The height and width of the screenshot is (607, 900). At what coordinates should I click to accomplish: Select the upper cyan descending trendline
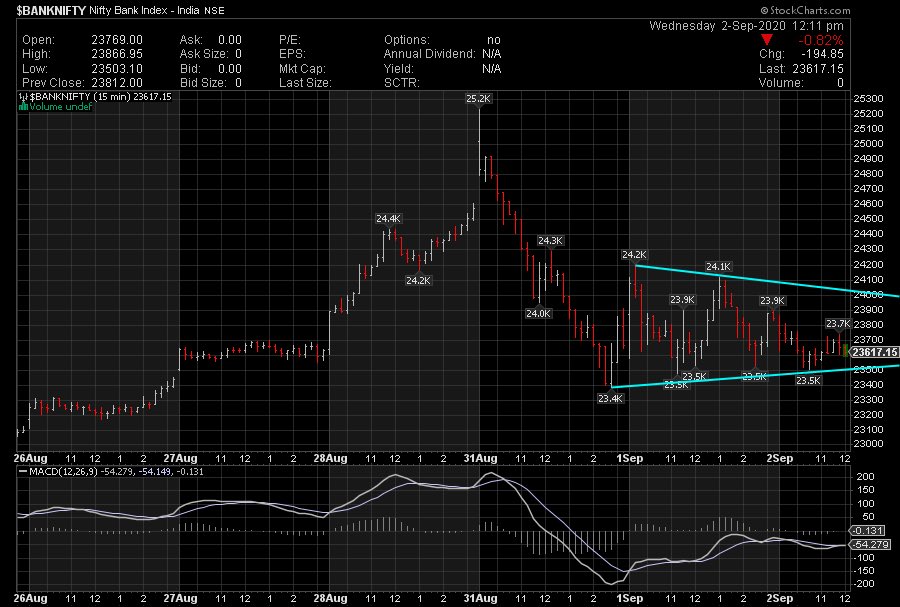(766, 281)
